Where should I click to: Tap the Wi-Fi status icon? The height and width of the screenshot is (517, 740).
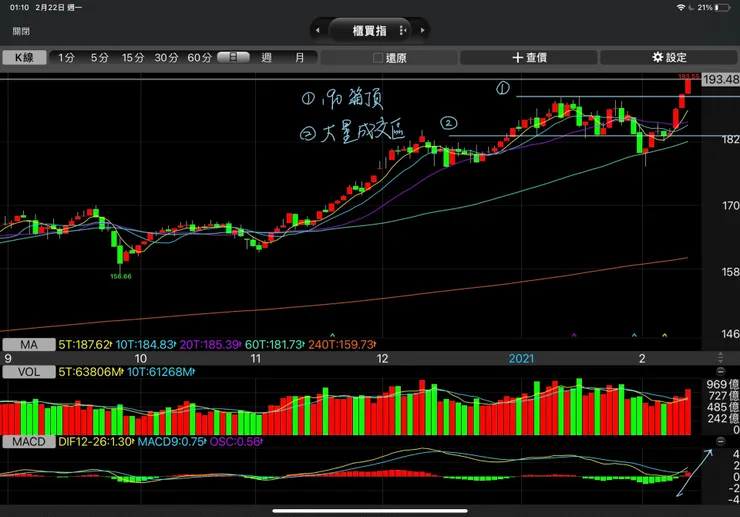[681, 8]
